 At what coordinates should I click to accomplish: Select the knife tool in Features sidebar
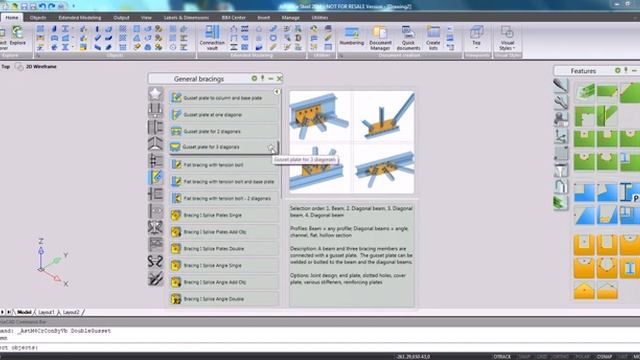point(561,85)
